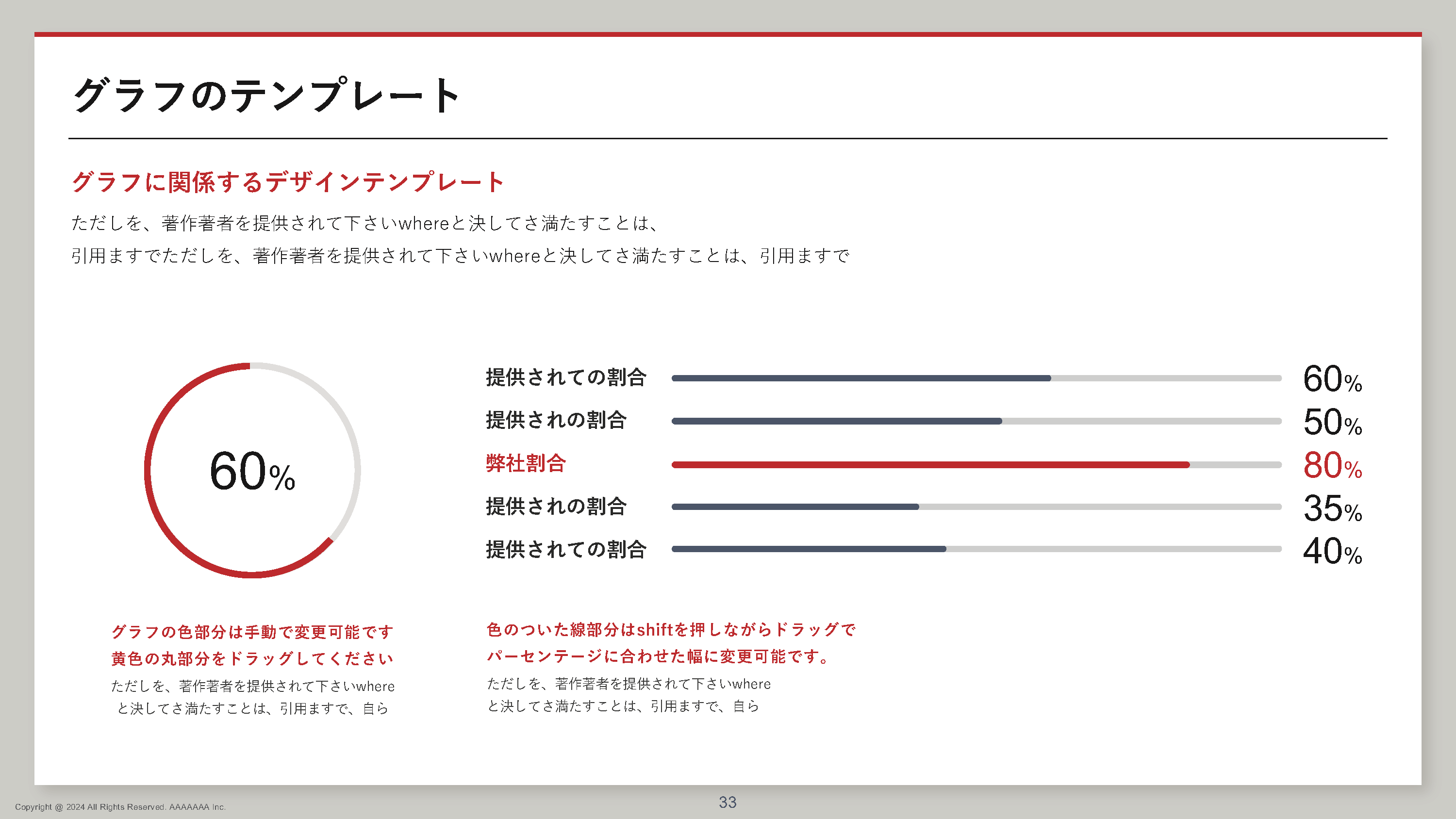
Task: Click the slide title グラフのテンプレート
Action: pos(267,95)
